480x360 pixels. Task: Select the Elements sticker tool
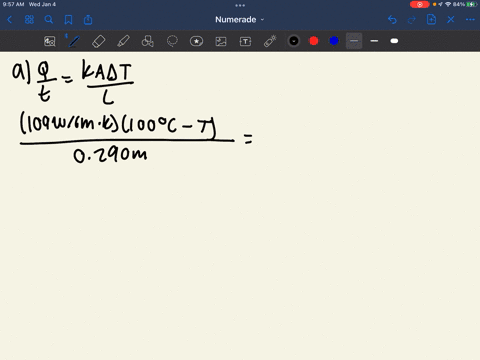pyautogui.click(x=196, y=41)
